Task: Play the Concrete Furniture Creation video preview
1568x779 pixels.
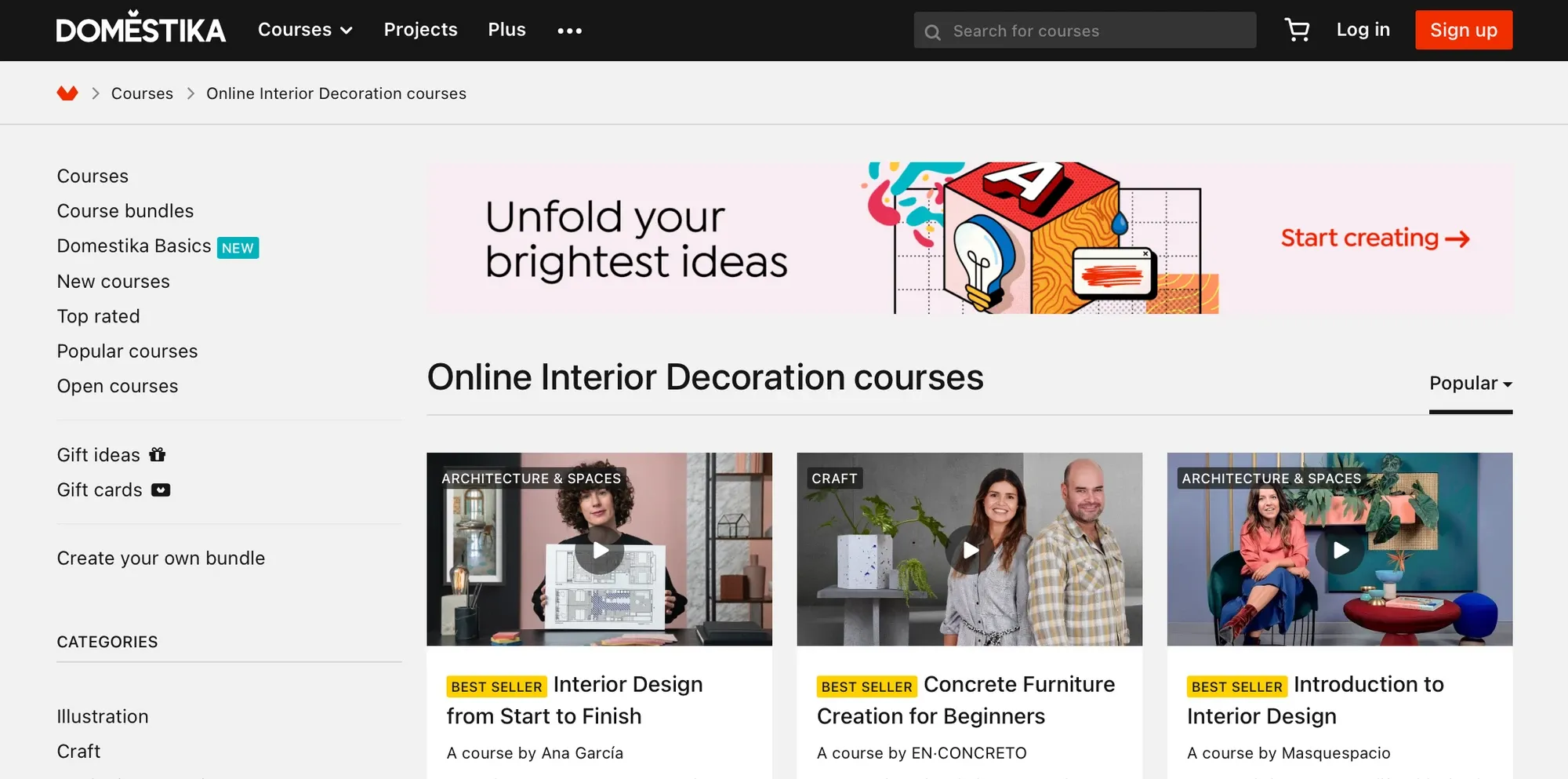Action: [x=970, y=550]
